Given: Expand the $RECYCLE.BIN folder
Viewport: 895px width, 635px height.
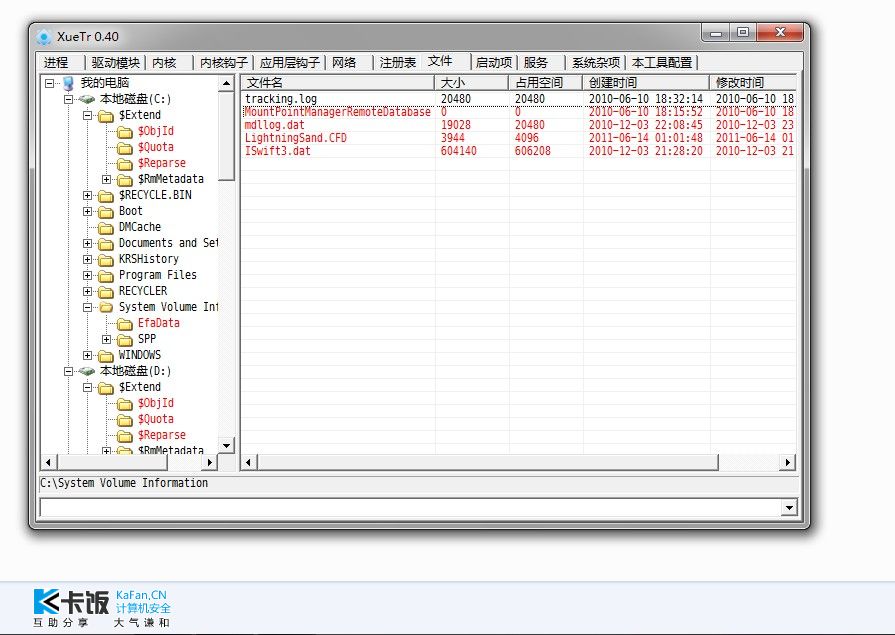Looking at the screenshot, I should 87,195.
